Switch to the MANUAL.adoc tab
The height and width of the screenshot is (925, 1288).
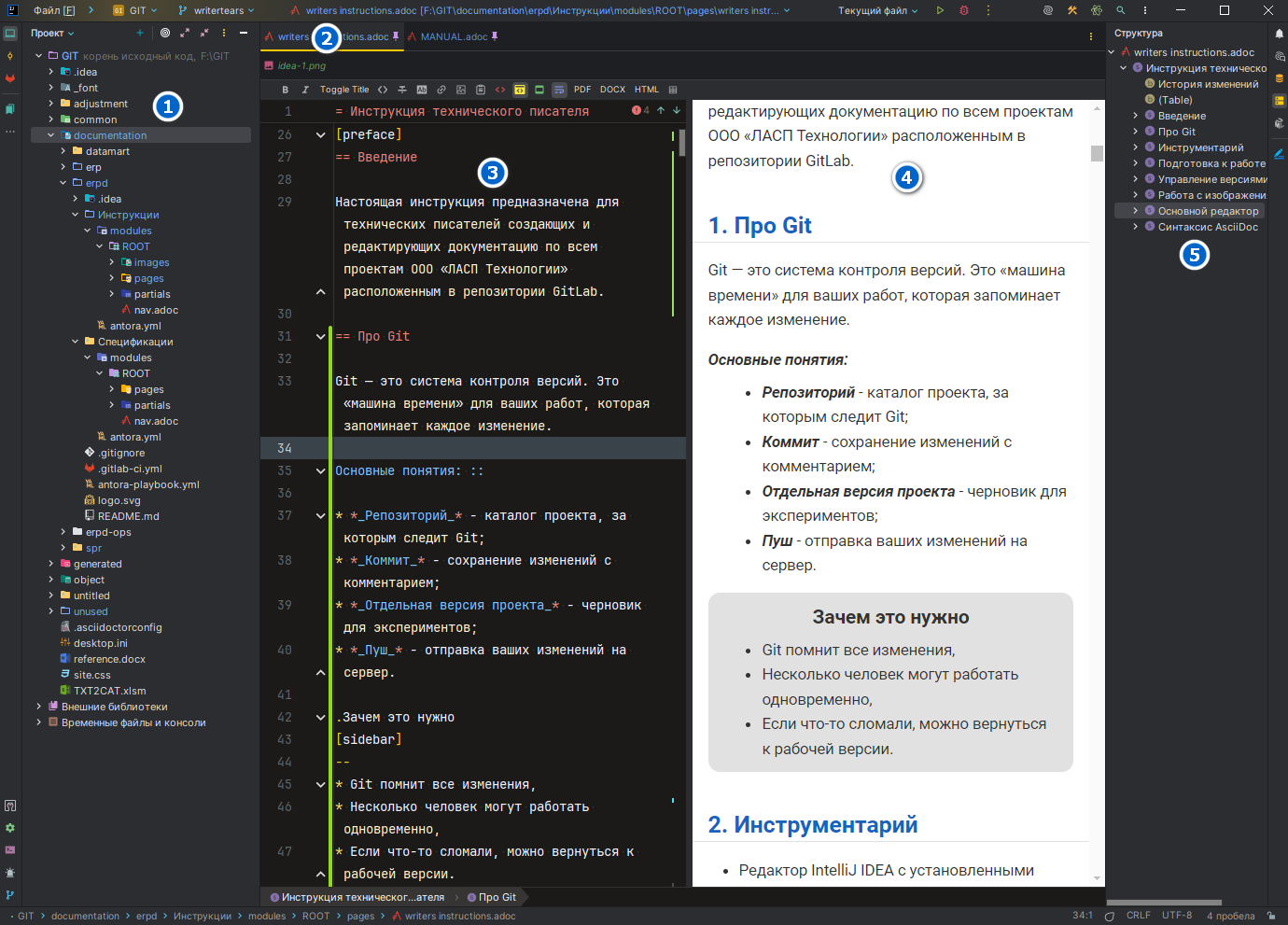pos(454,36)
